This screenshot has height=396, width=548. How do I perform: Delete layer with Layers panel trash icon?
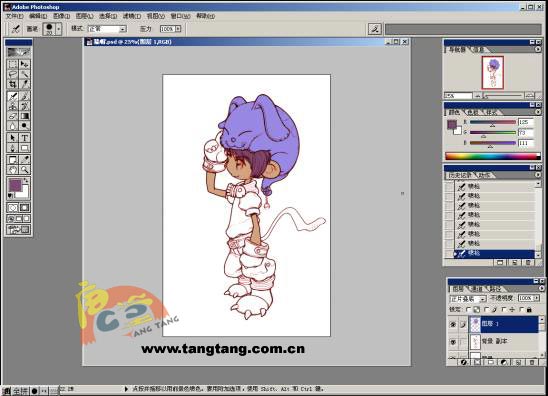[532, 362]
